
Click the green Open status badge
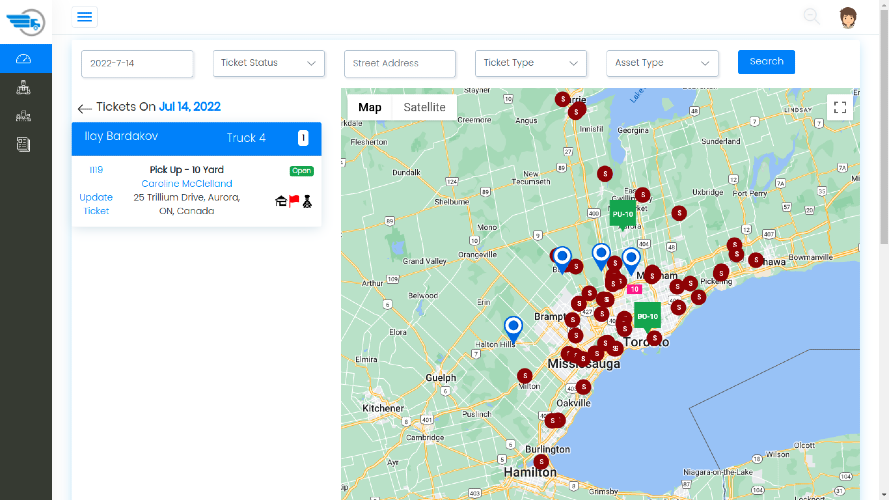pos(302,171)
